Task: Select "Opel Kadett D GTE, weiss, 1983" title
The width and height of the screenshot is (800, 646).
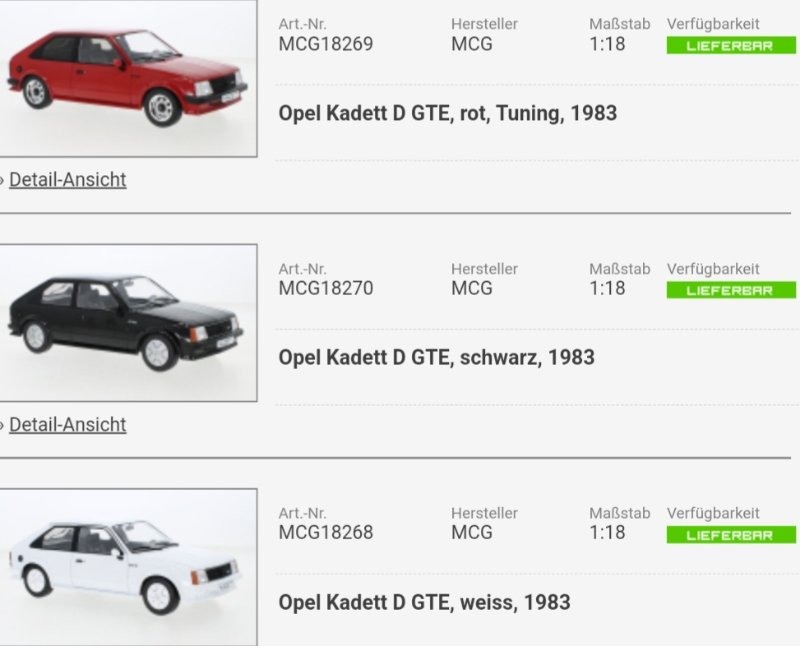Action: pos(424,602)
